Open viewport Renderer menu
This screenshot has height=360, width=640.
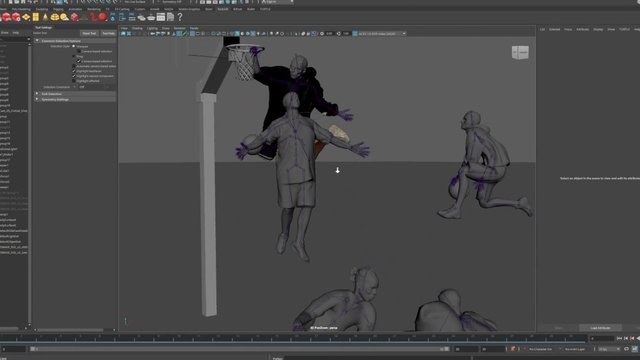tap(180, 28)
